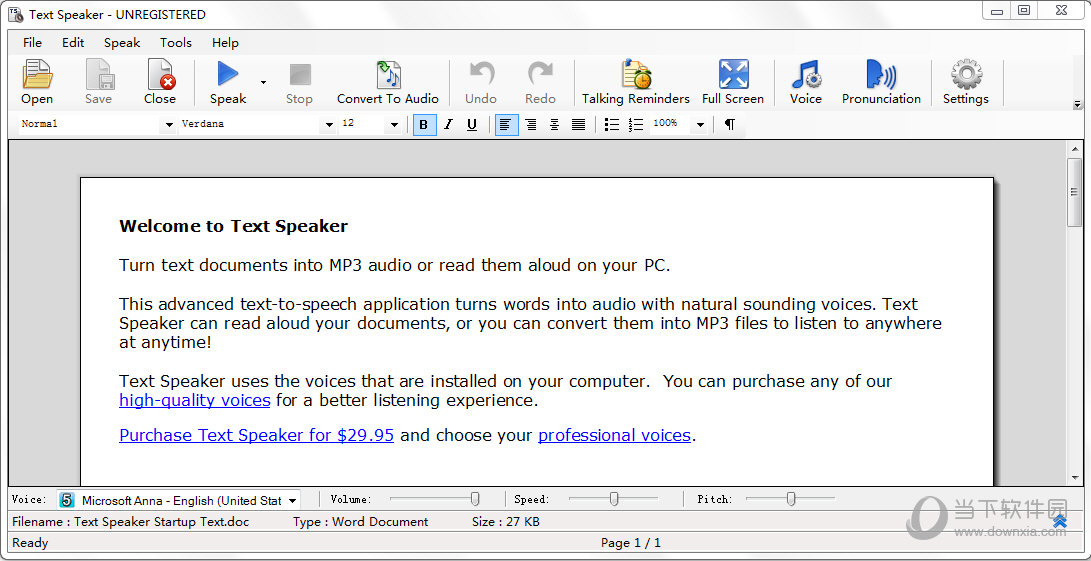Center the text alignment
Image resolution: width=1091 pixels, height=561 pixels.
555,125
